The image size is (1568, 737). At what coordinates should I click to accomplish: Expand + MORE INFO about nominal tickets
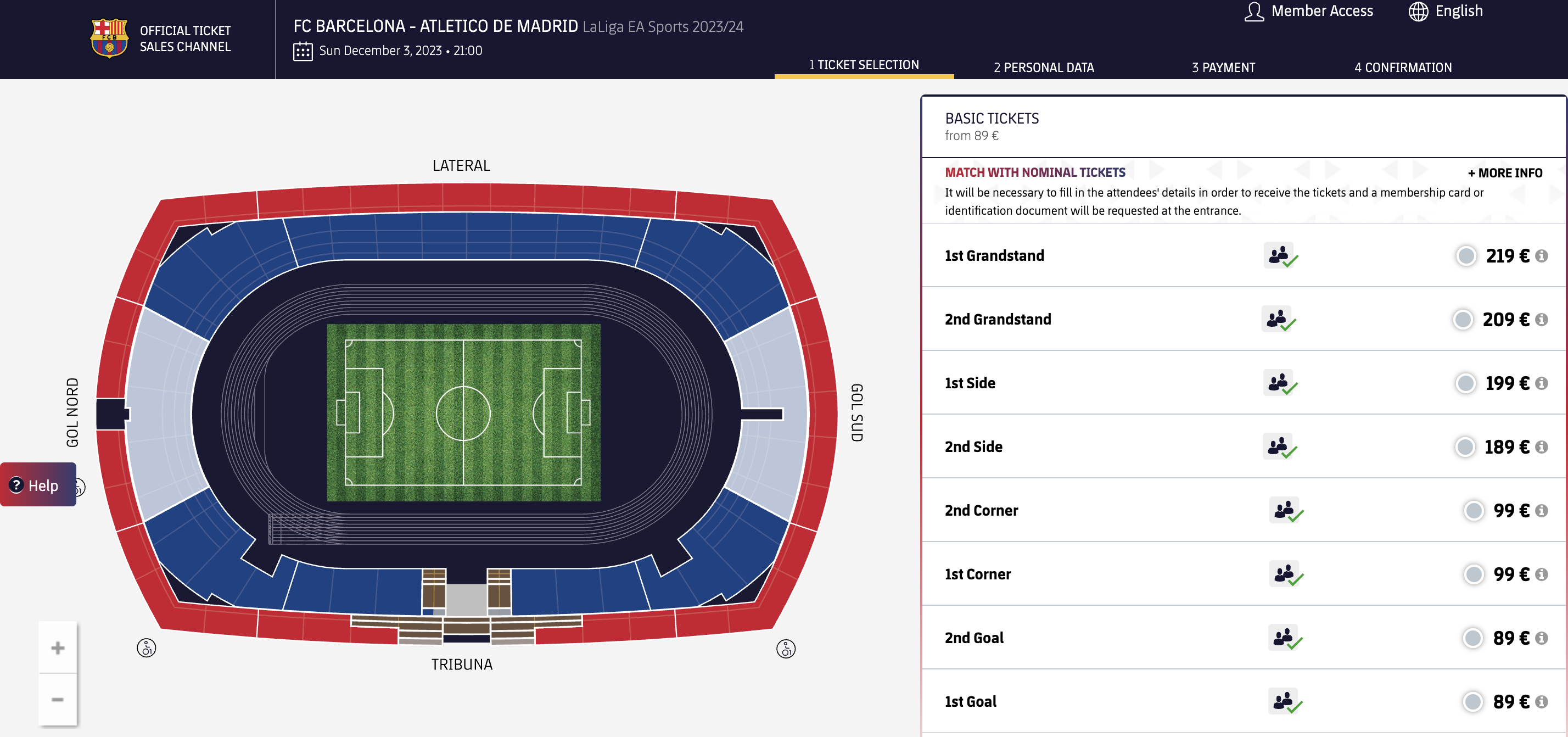pos(1505,173)
